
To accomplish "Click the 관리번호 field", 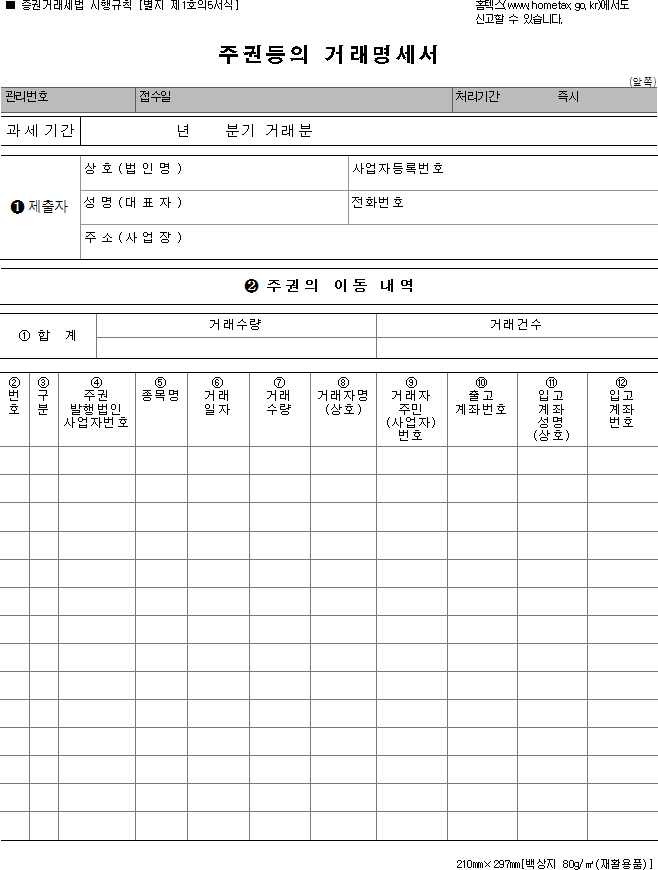I will [x=68, y=100].
